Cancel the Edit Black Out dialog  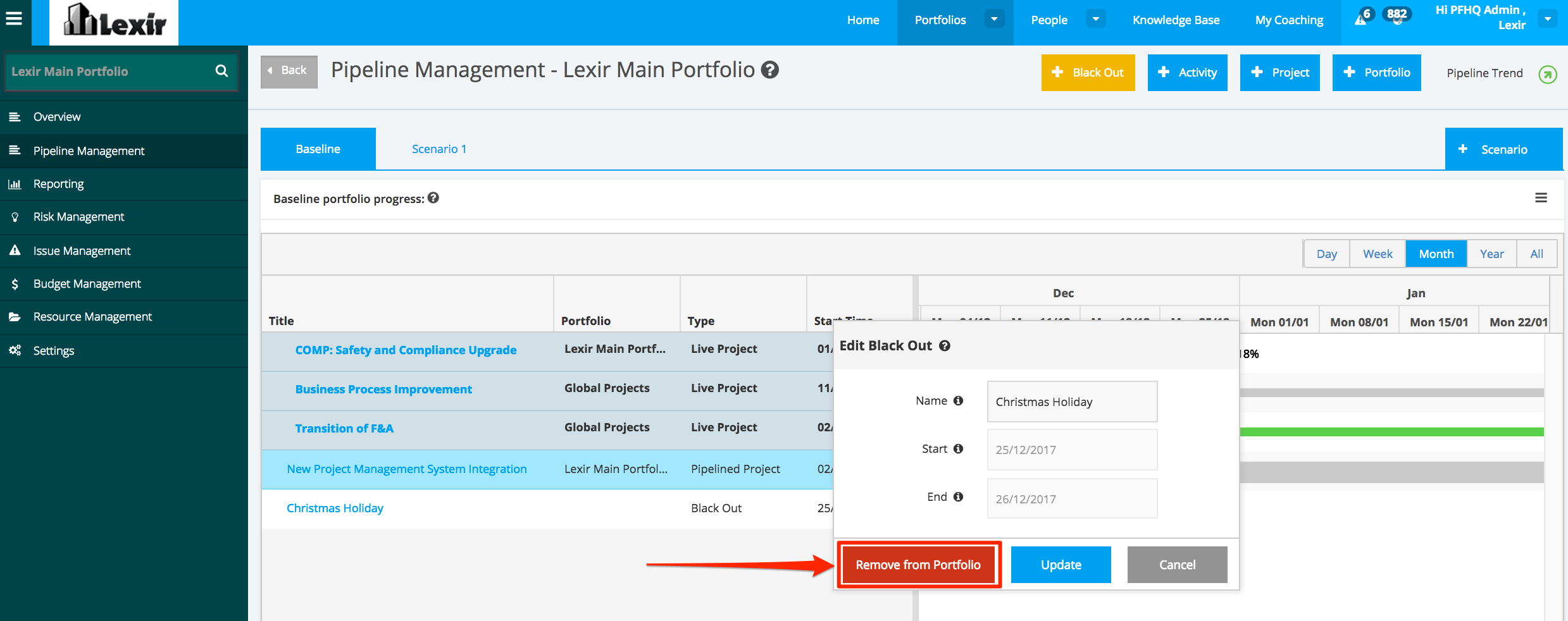click(x=1178, y=565)
